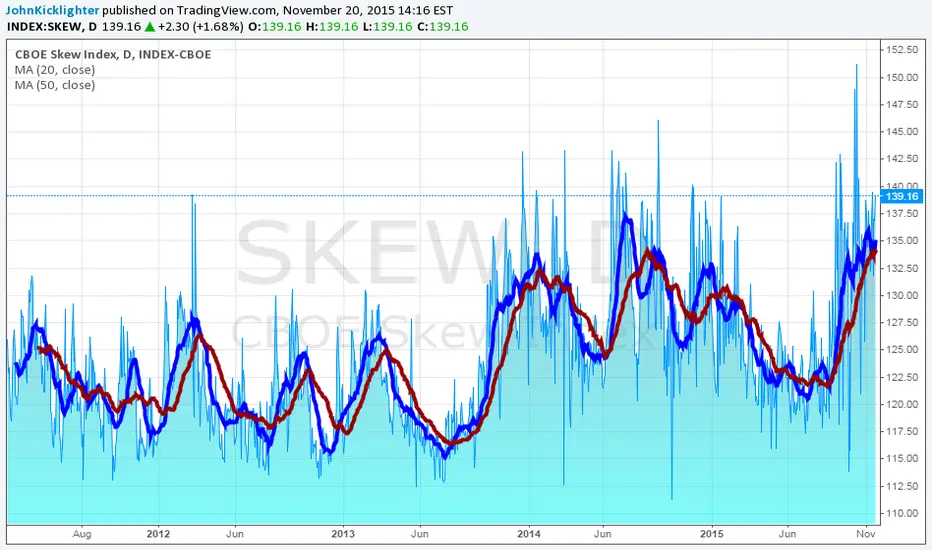Click the close value C:139.16
932x550 pixels.
click(x=443, y=27)
